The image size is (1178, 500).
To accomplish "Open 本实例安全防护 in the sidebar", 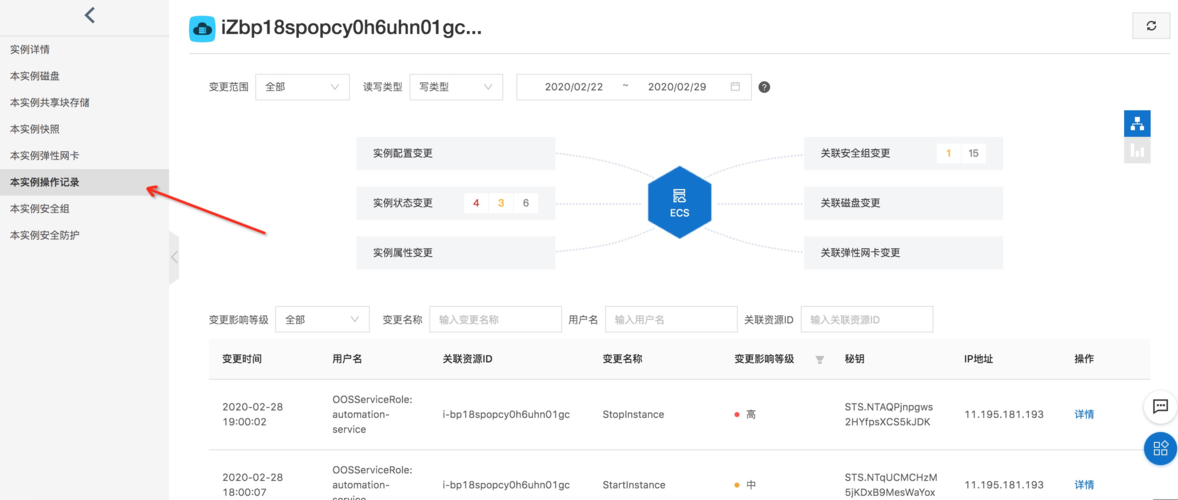I will [x=44, y=235].
